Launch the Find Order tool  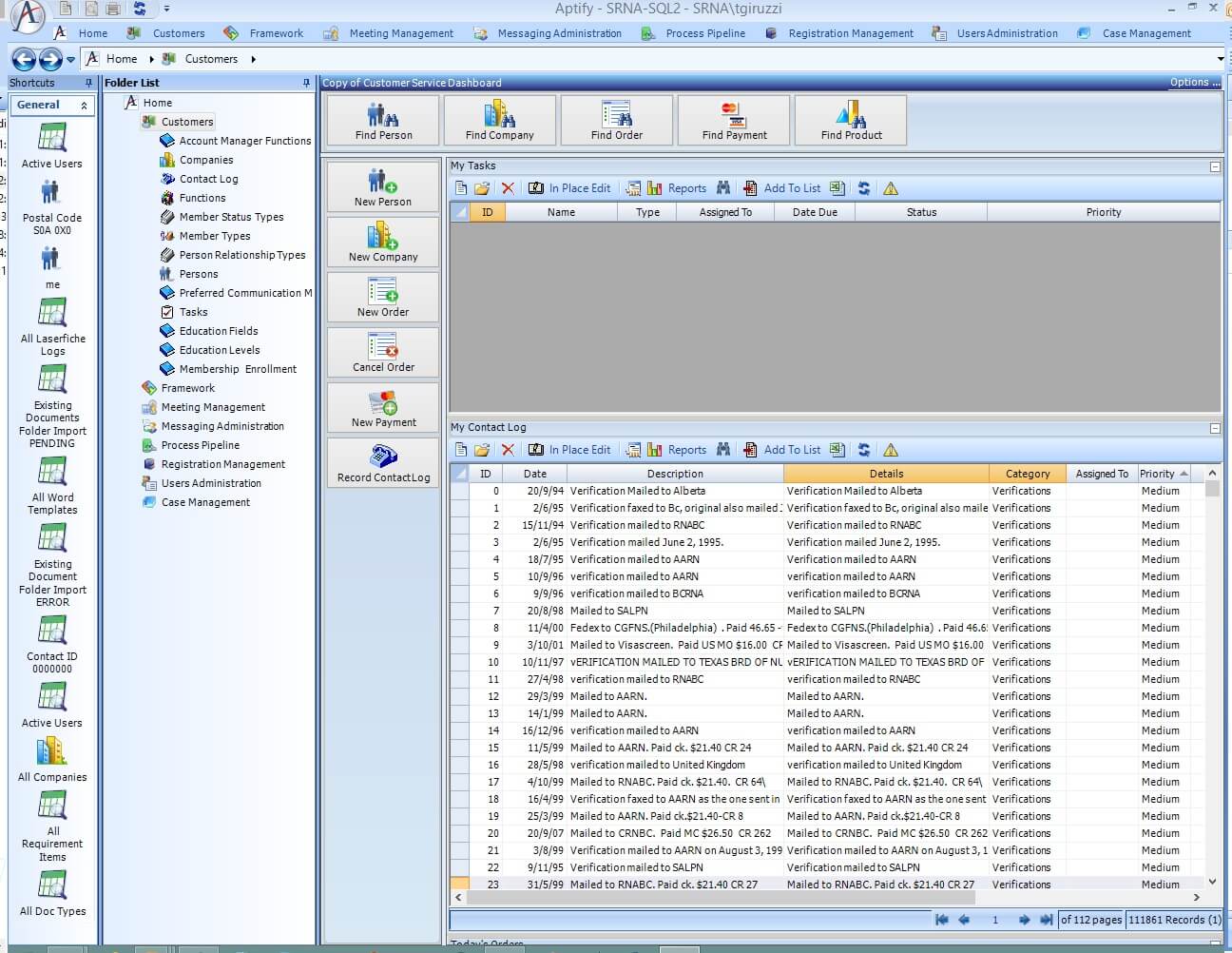click(617, 120)
